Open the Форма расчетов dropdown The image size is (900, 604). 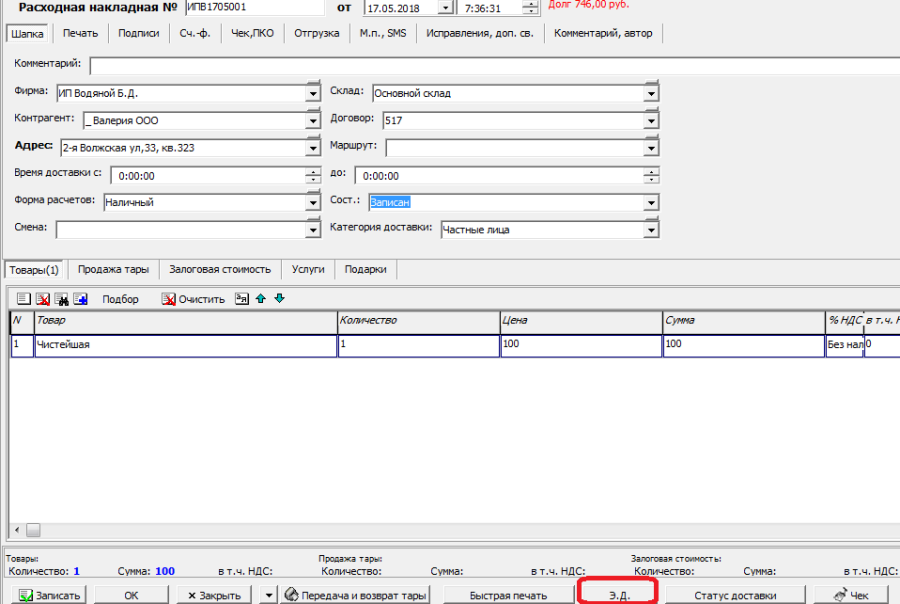click(313, 202)
